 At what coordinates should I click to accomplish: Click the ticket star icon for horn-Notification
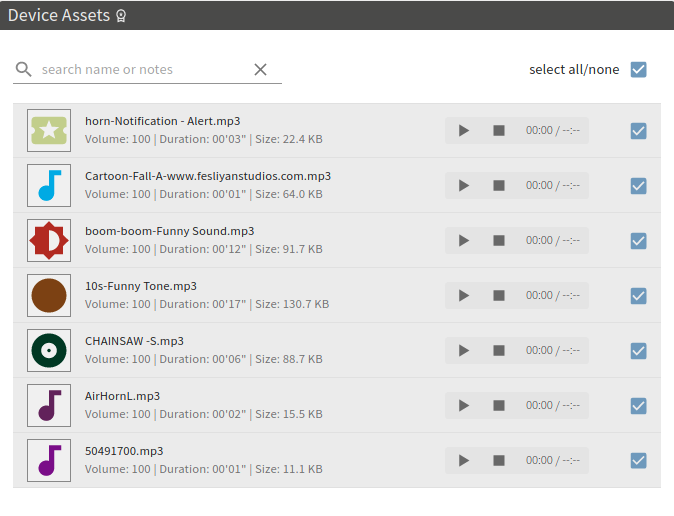click(x=48, y=130)
